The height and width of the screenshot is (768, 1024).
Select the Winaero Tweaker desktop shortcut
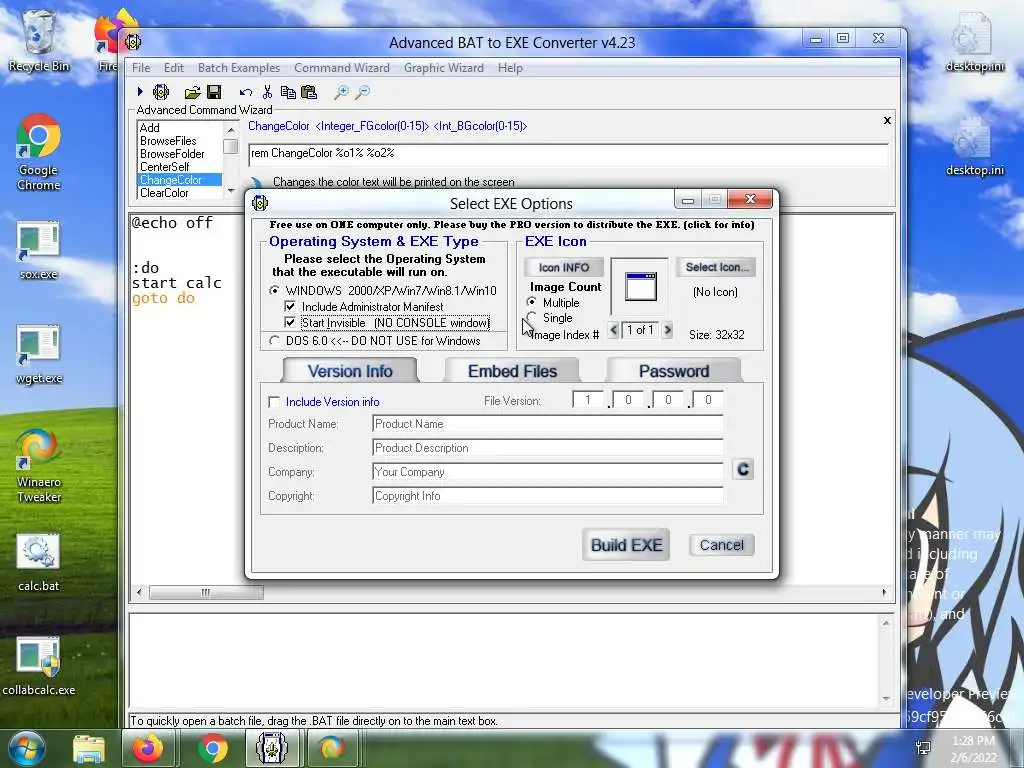click(x=39, y=466)
